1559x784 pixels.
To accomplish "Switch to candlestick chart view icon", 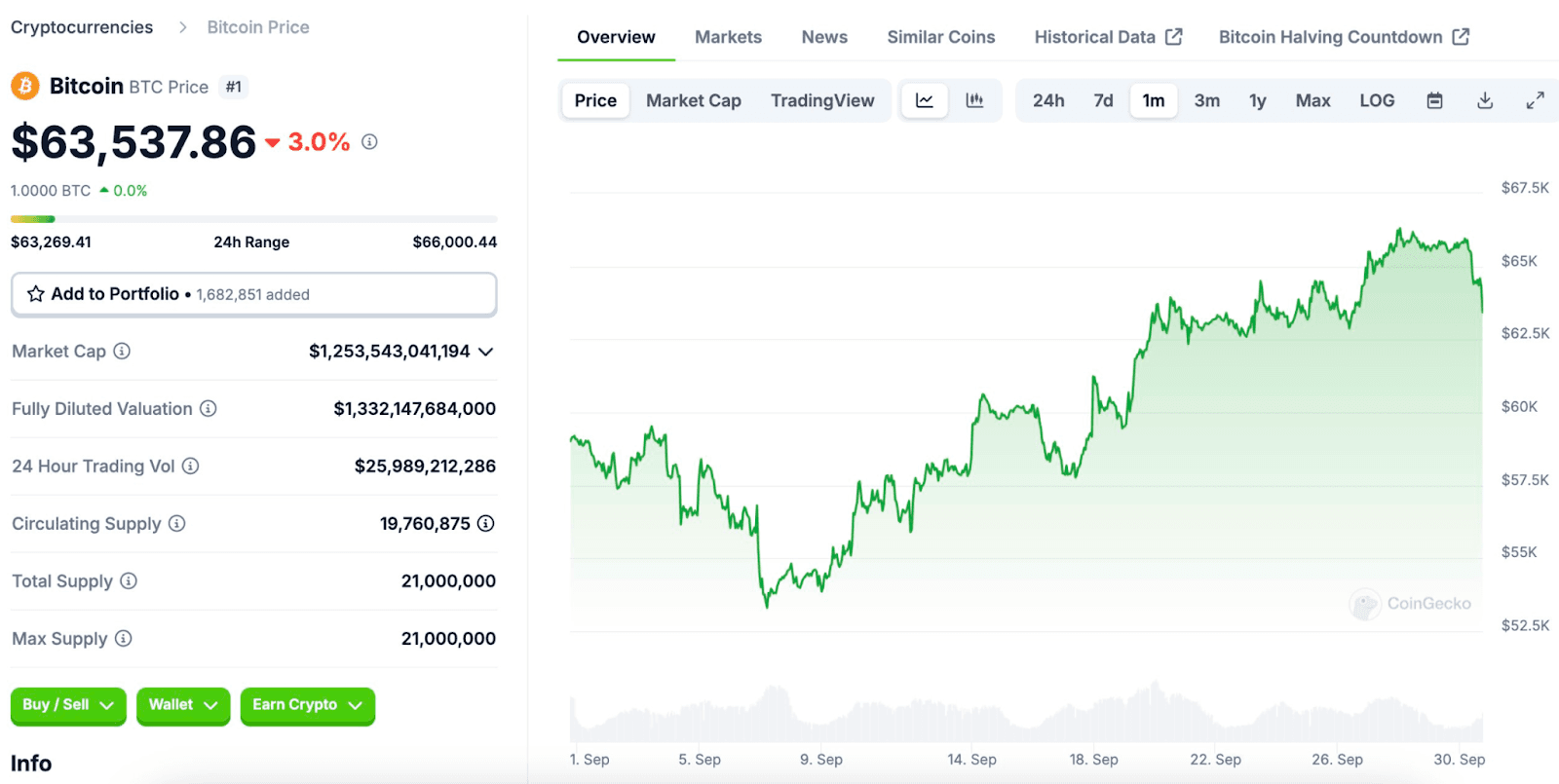I will click(x=974, y=100).
